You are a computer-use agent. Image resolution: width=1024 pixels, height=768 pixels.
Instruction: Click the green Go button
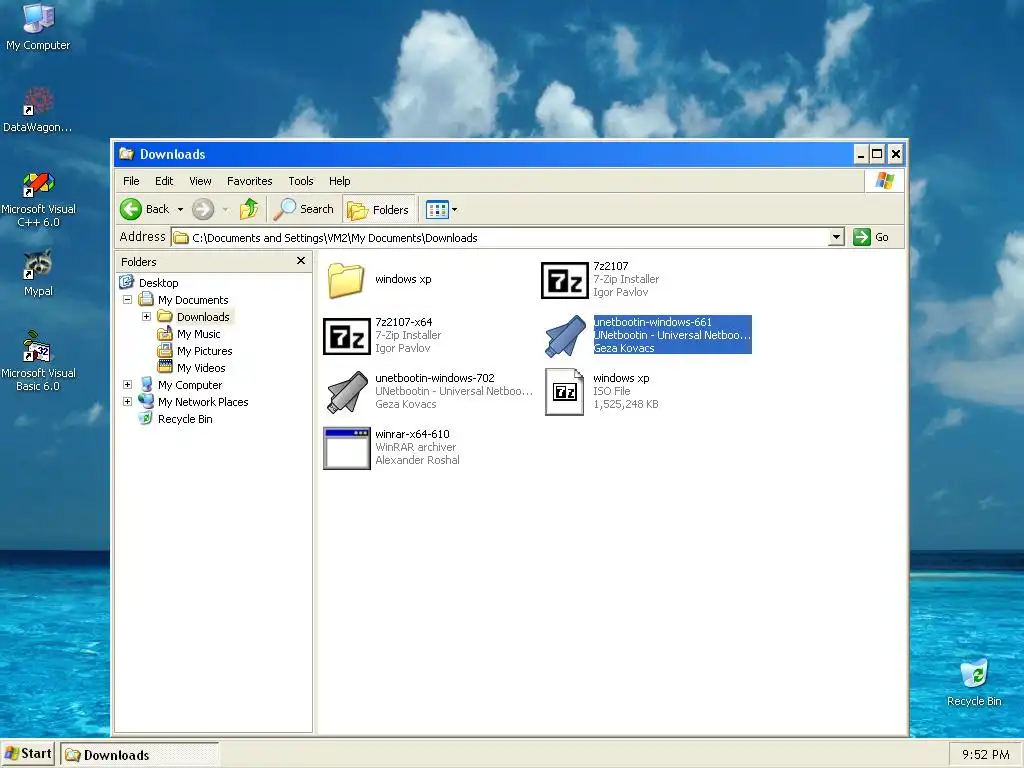(x=871, y=237)
